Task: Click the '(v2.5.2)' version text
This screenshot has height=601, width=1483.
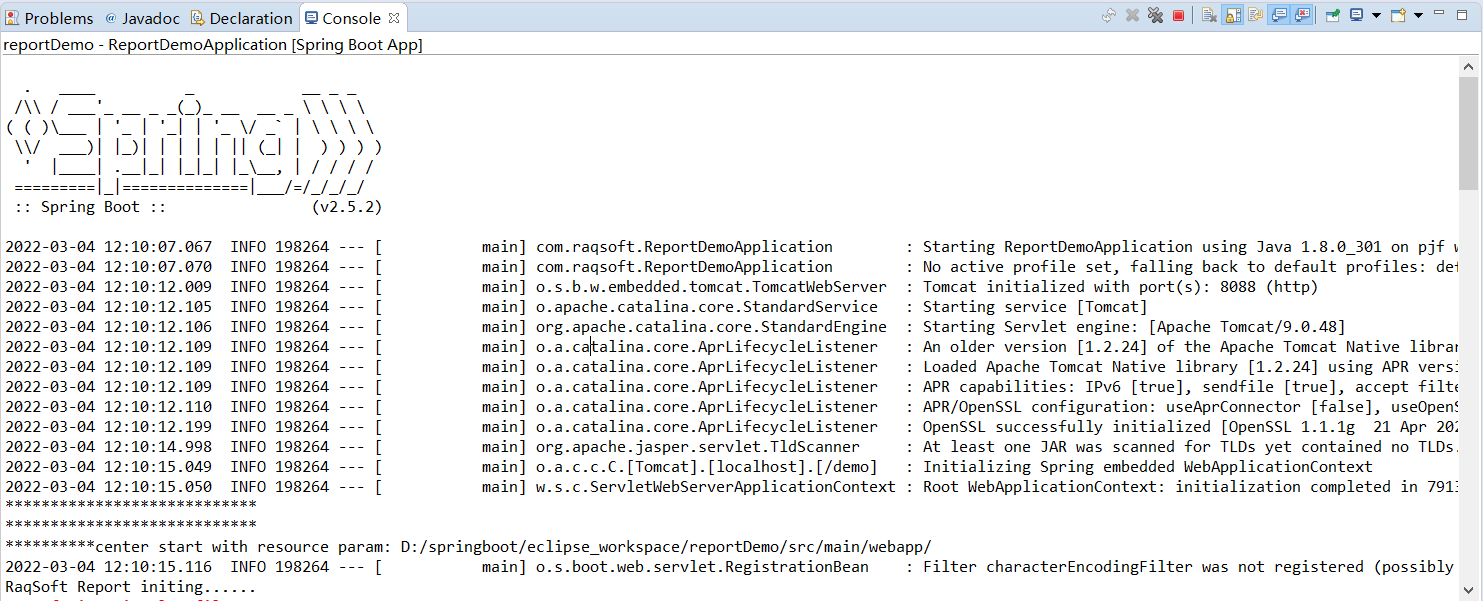Action: tap(347, 207)
